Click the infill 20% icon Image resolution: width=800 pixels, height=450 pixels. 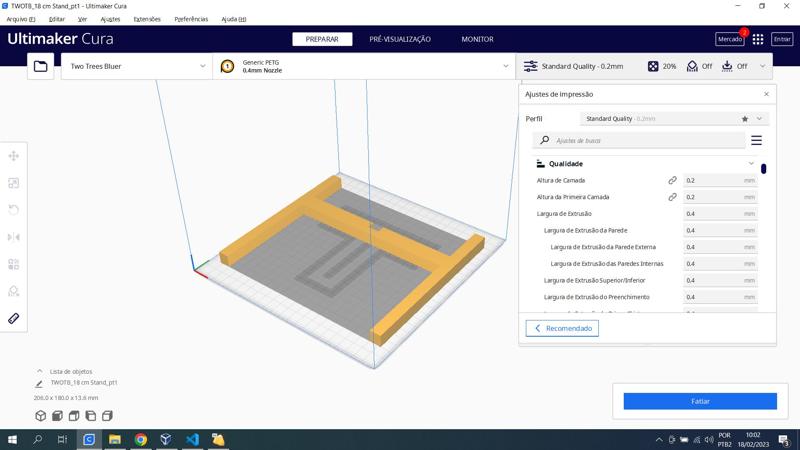653,66
